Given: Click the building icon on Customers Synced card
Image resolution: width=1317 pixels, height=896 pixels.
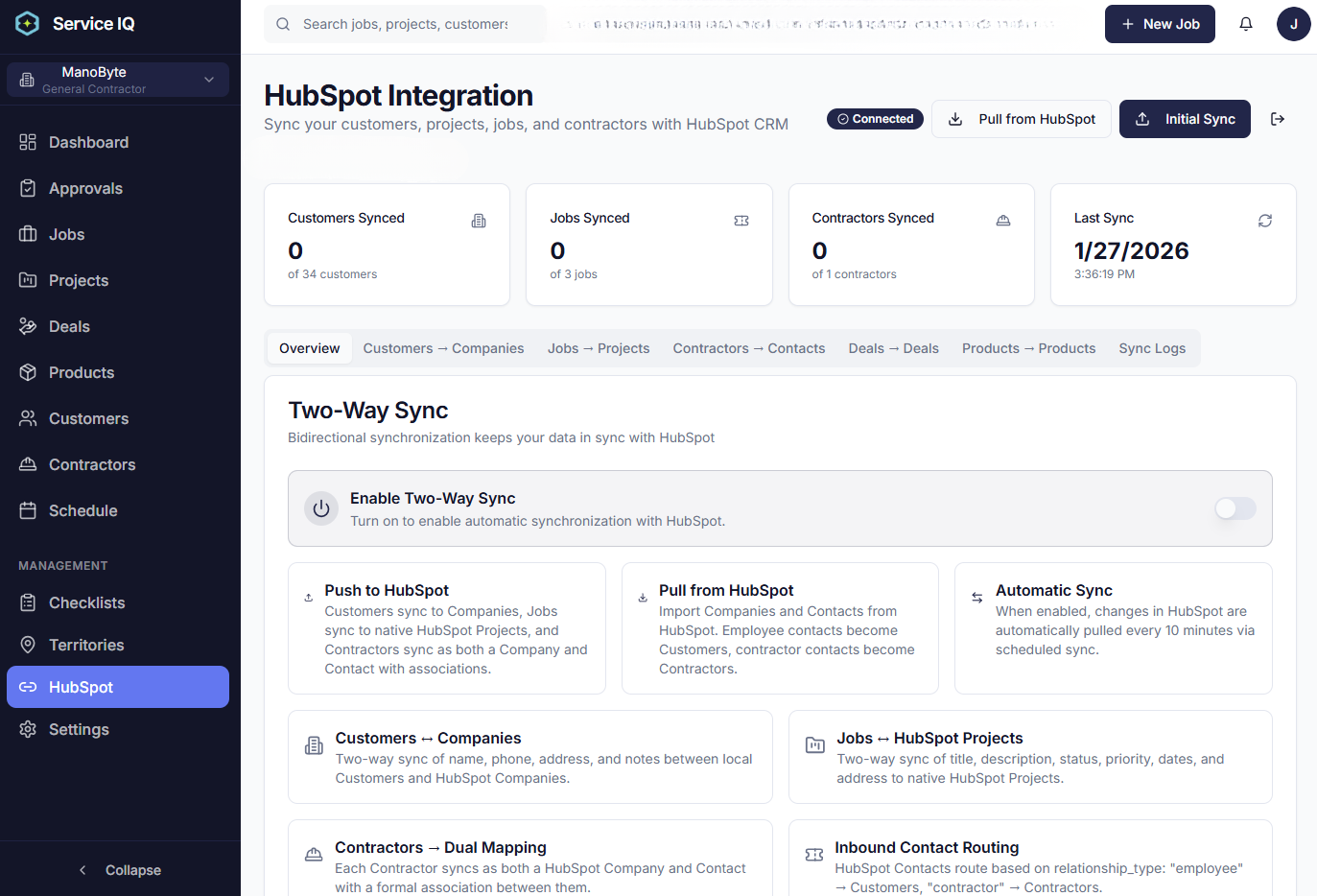Looking at the screenshot, I should click(479, 221).
